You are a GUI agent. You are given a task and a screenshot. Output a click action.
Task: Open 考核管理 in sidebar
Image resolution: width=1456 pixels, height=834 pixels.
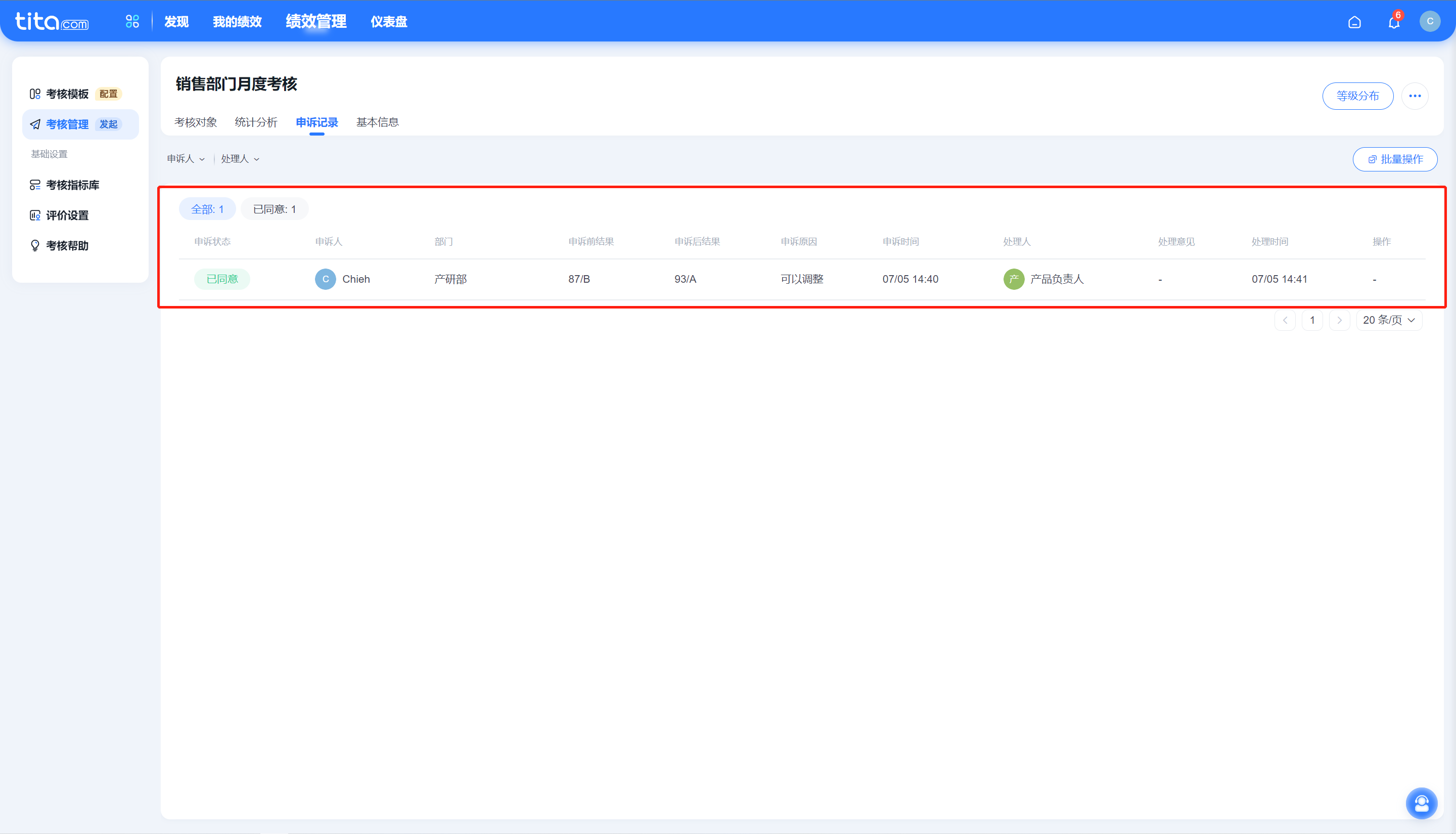pyautogui.click(x=67, y=124)
